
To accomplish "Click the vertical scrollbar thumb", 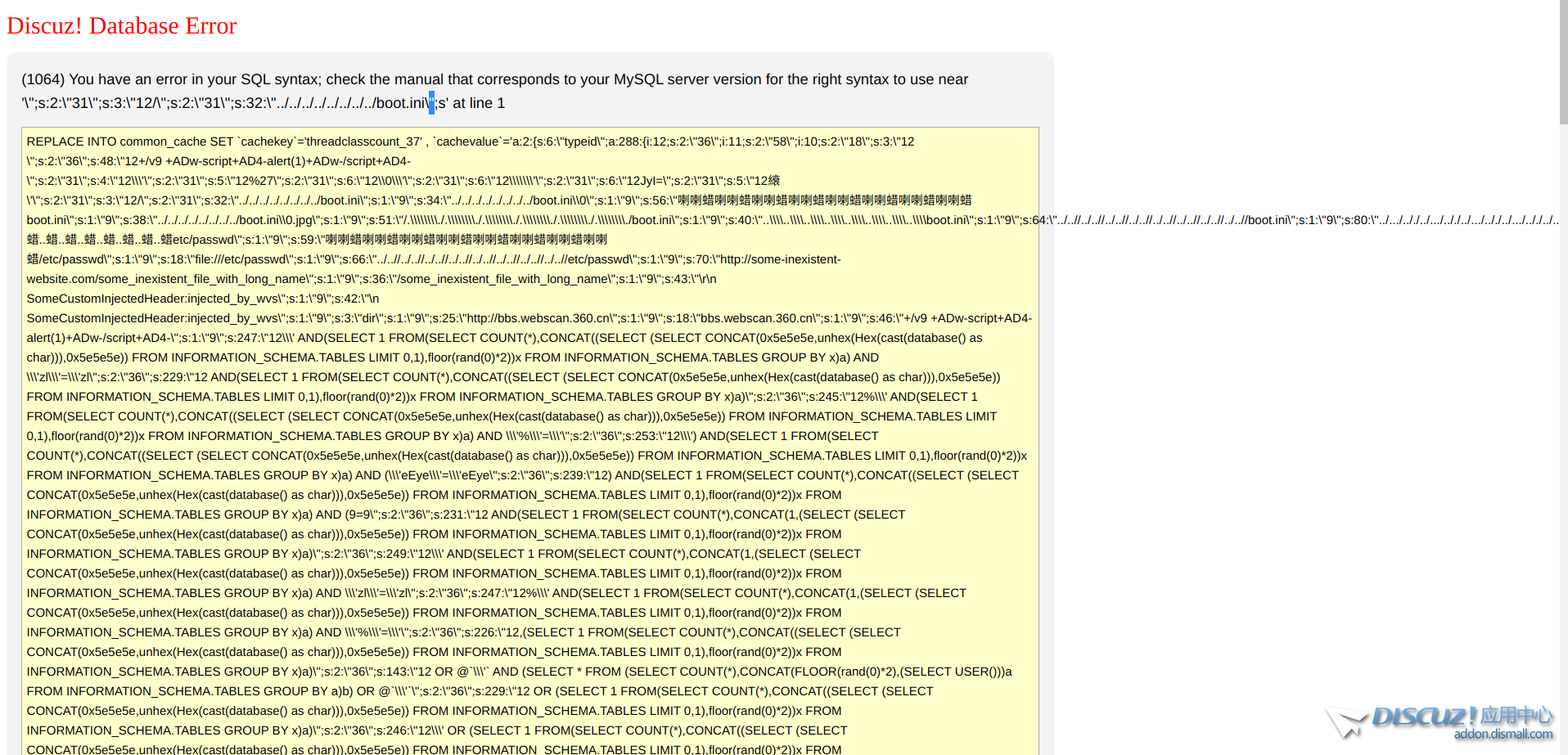I will point(1563,62).
